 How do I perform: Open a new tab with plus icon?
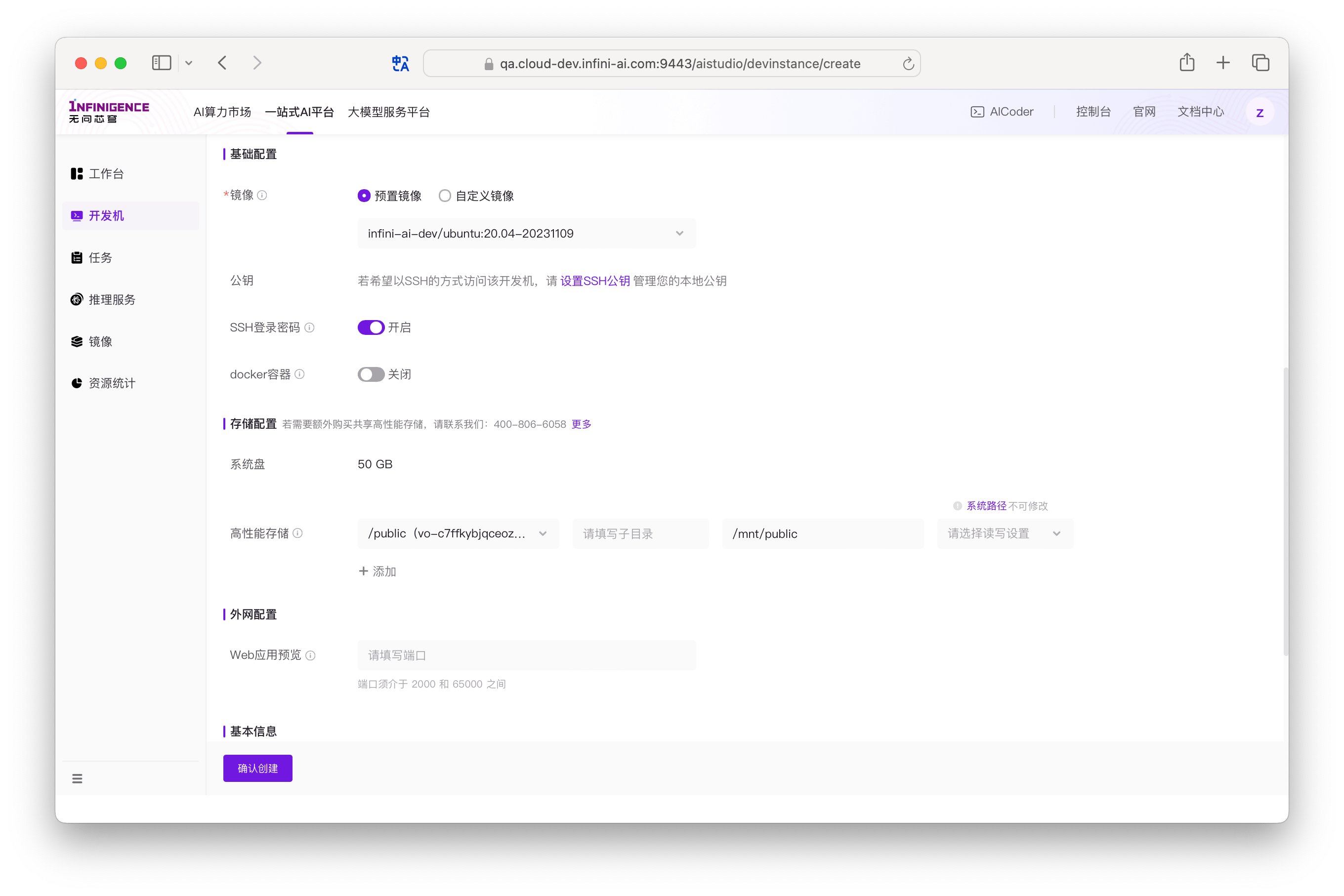1223,63
